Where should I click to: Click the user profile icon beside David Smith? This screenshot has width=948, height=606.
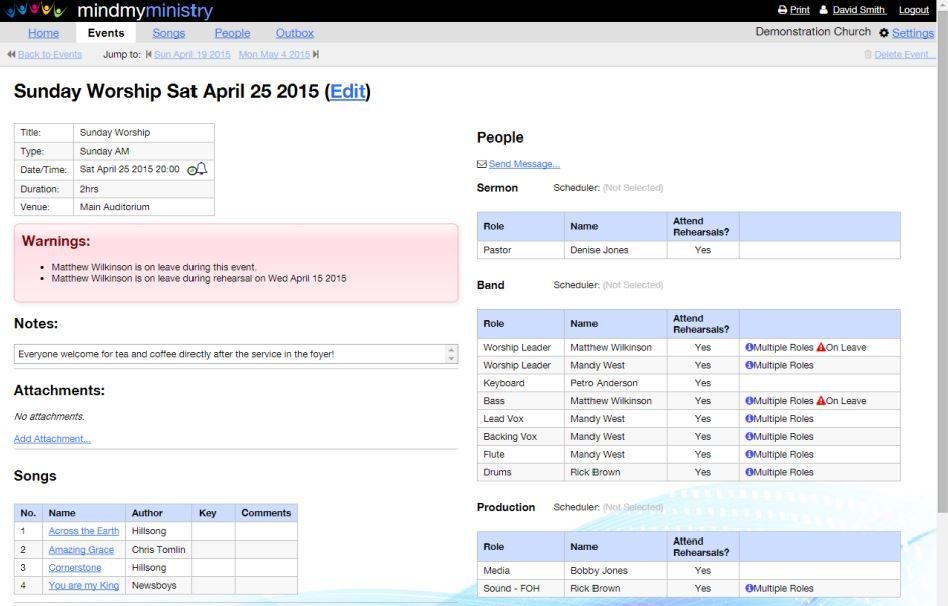click(823, 10)
